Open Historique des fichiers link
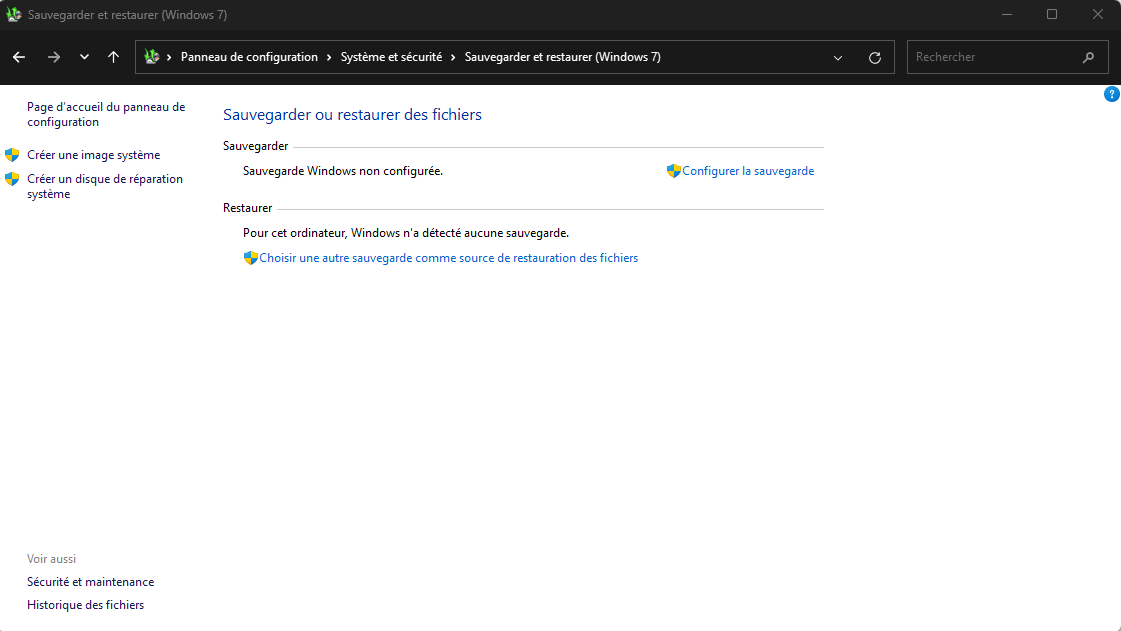The height and width of the screenshot is (631, 1121). click(x=86, y=605)
